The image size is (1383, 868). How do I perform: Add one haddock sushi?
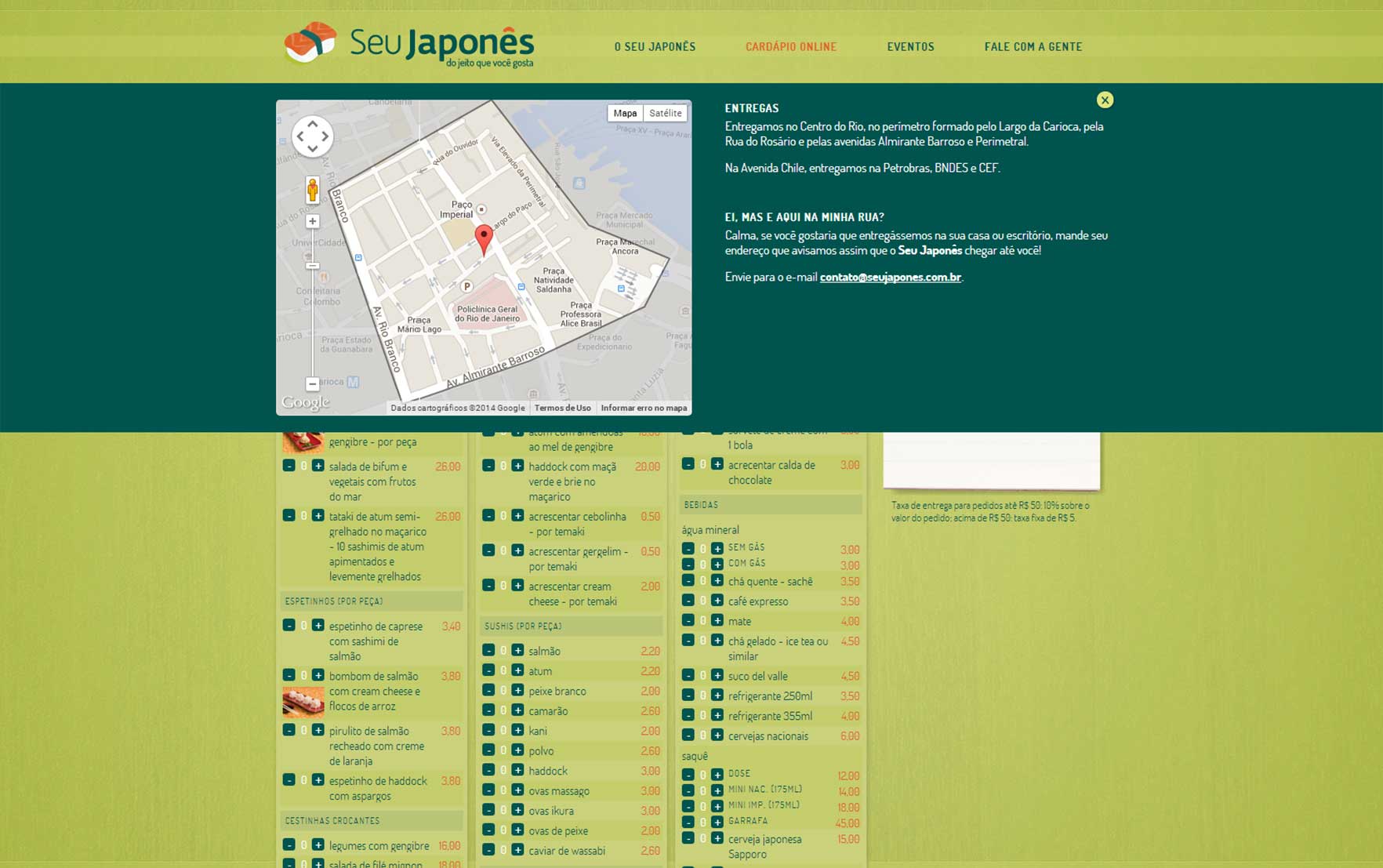[x=517, y=770]
